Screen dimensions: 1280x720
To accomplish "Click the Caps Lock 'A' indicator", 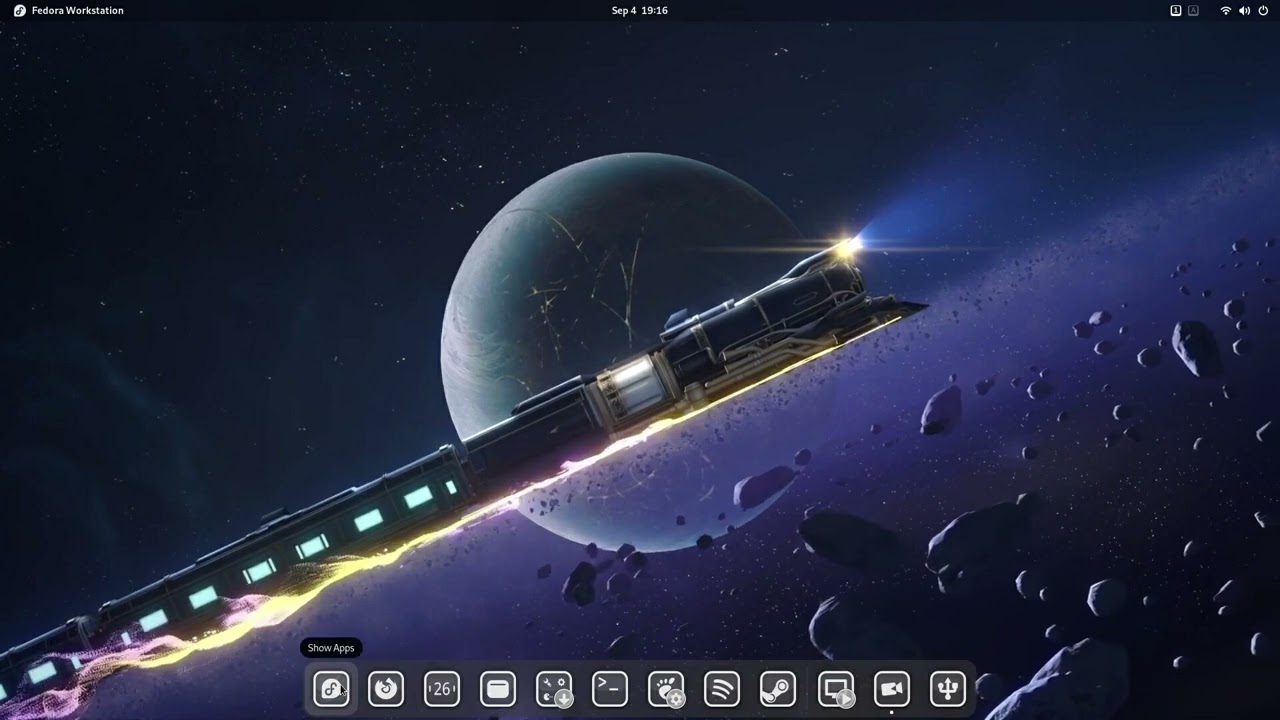I will (x=1193, y=10).
